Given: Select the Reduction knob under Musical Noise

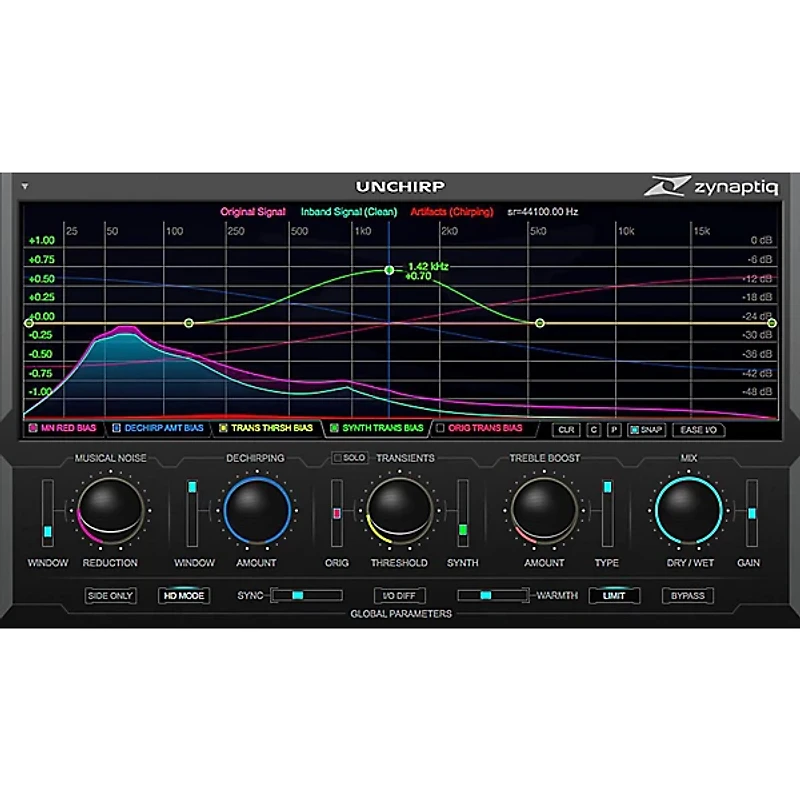Looking at the screenshot, I should 110,512.
